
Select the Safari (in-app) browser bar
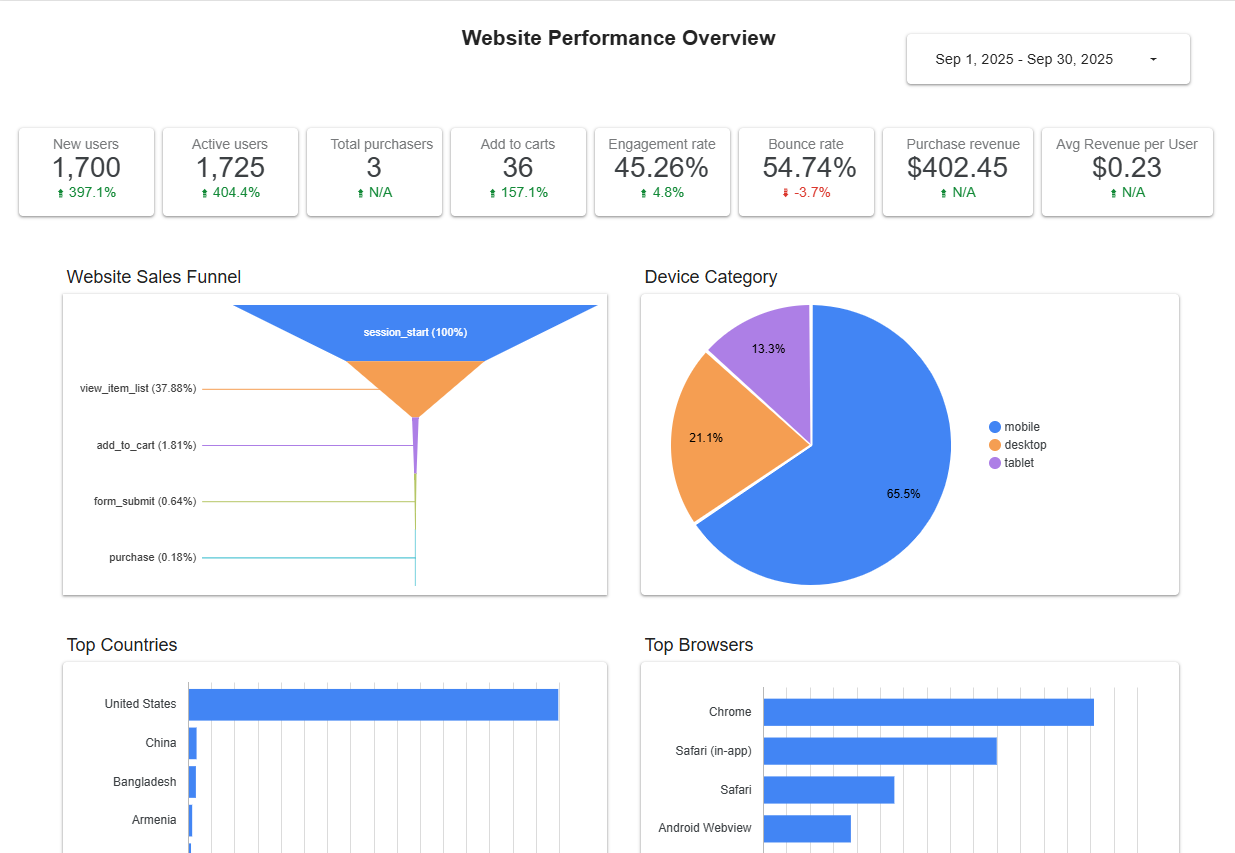click(880, 751)
